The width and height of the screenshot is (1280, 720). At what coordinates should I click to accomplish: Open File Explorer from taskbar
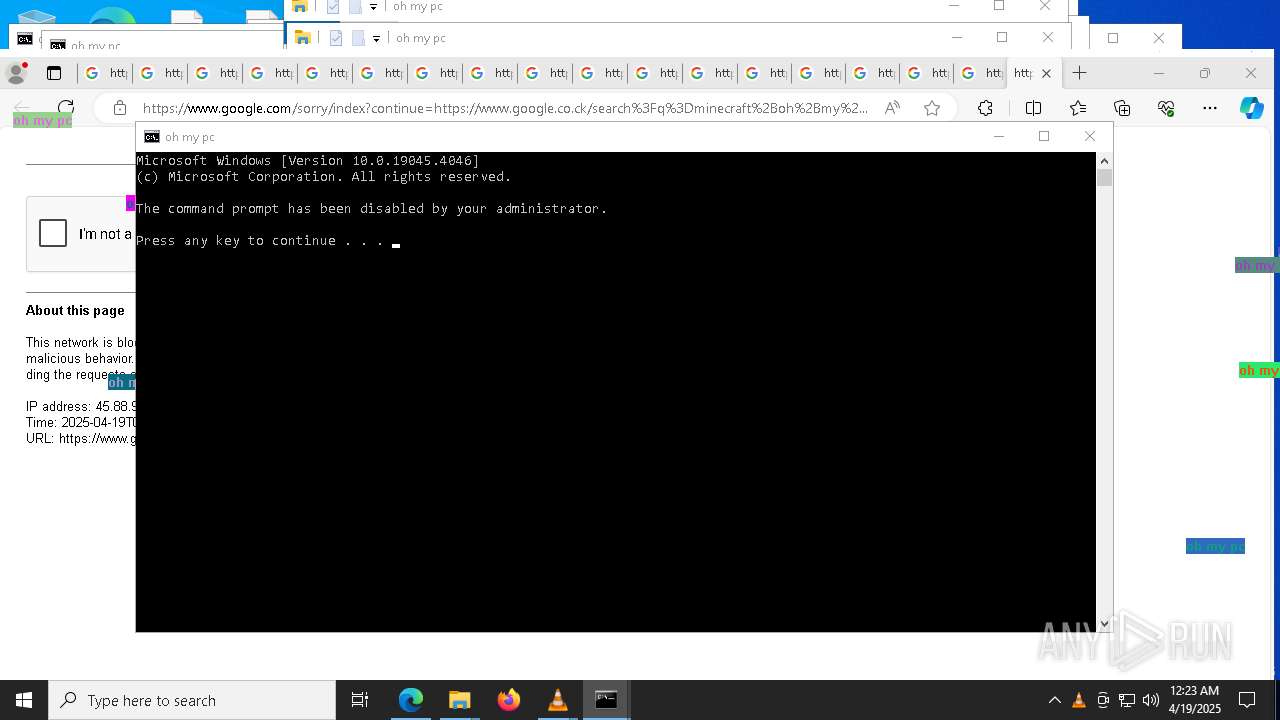tap(460, 700)
